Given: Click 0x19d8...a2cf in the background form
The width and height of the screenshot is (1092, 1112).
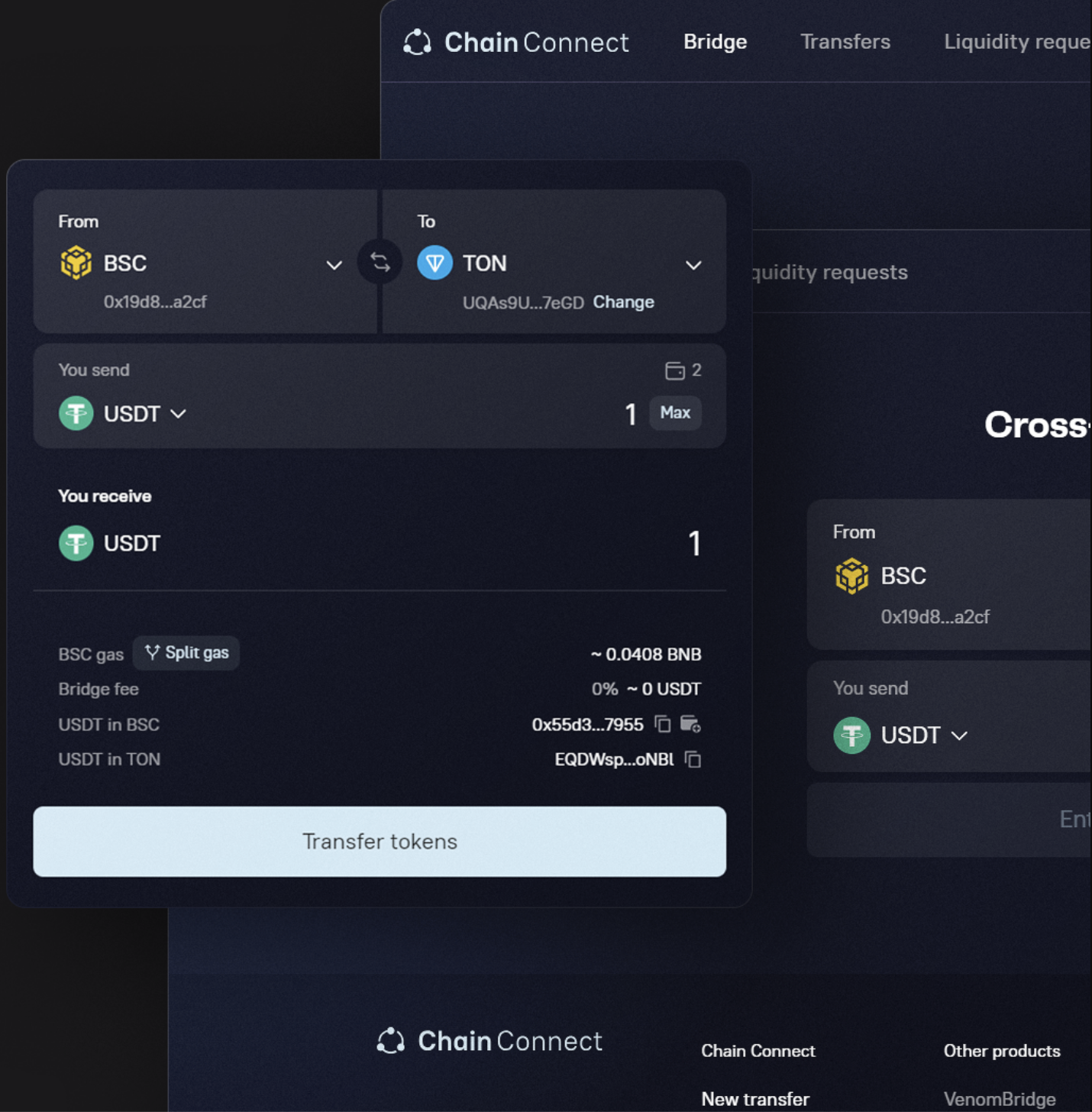Looking at the screenshot, I should (x=935, y=616).
